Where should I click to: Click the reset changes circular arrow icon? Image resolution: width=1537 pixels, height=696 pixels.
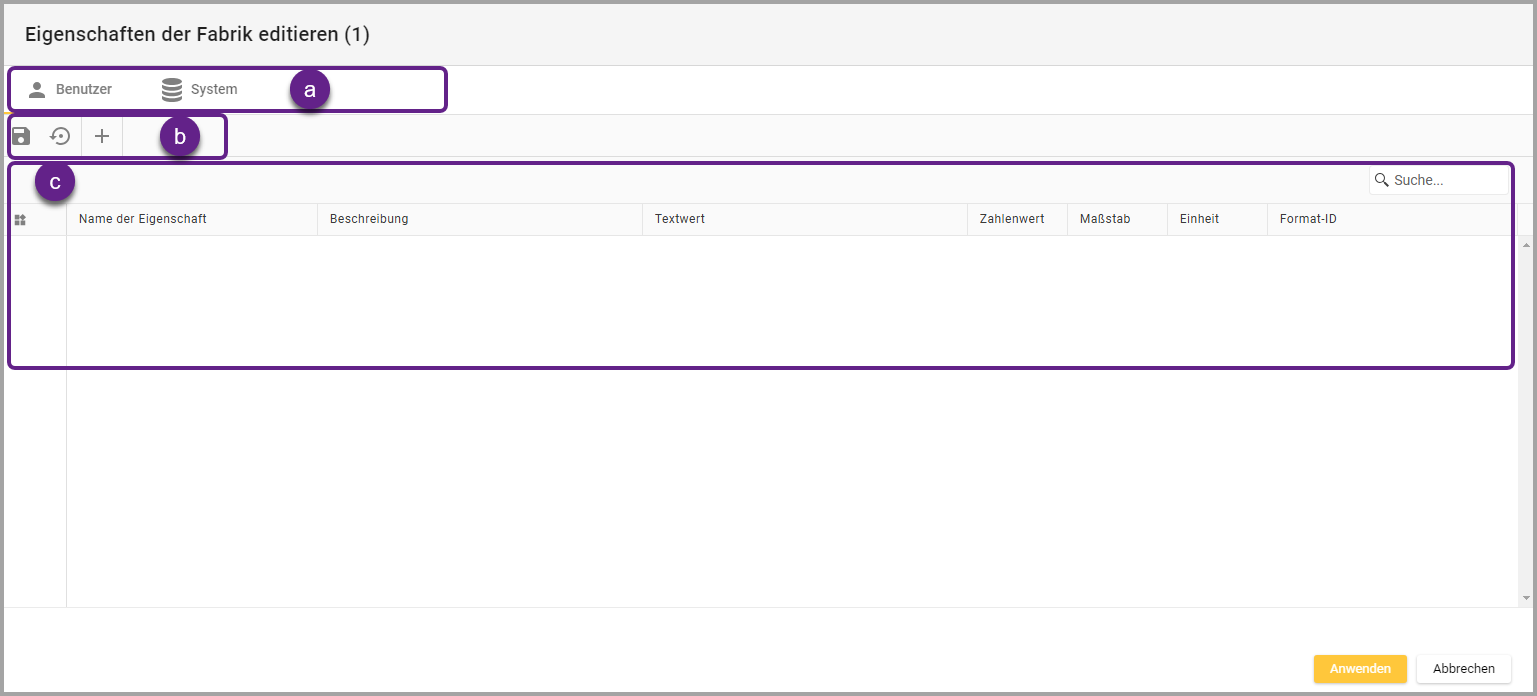click(x=61, y=136)
